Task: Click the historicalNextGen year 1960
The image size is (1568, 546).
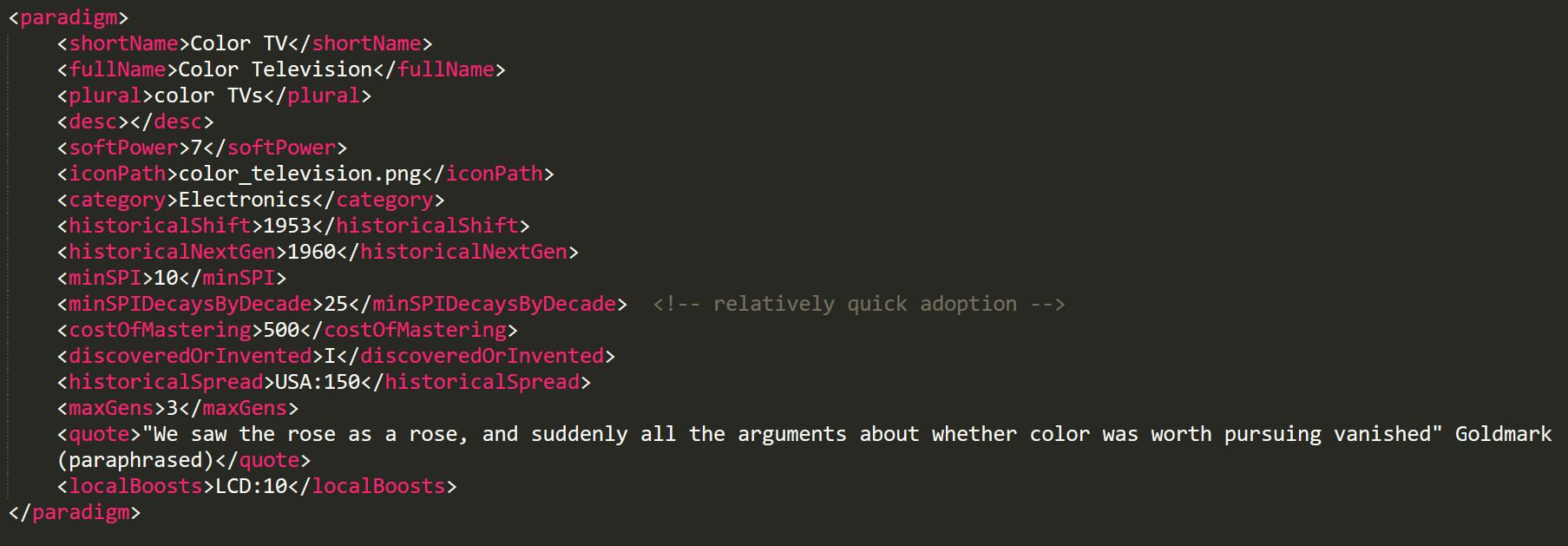Action: [x=311, y=252]
